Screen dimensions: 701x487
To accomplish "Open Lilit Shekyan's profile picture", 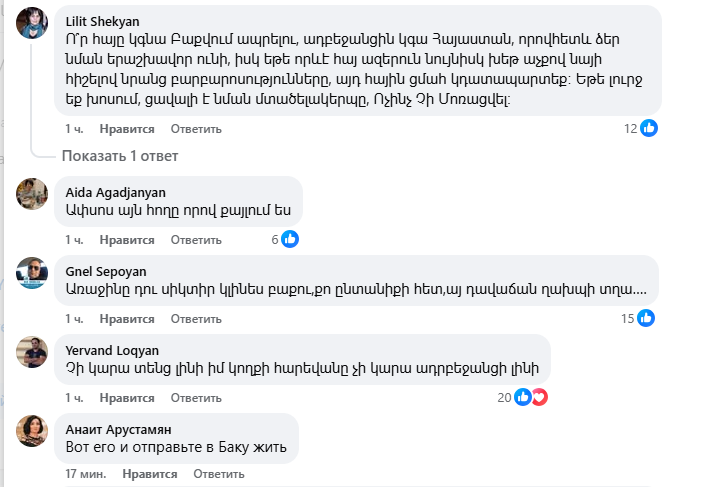I will click(33, 23).
